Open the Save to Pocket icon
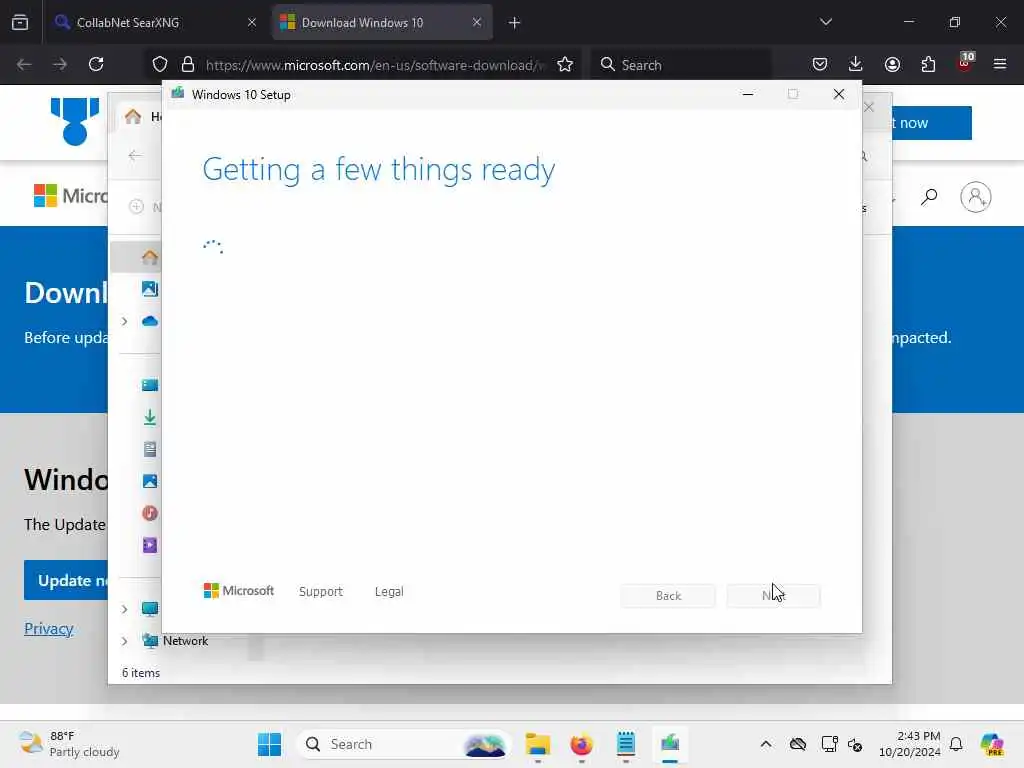This screenshot has height=768, width=1024. click(820, 64)
